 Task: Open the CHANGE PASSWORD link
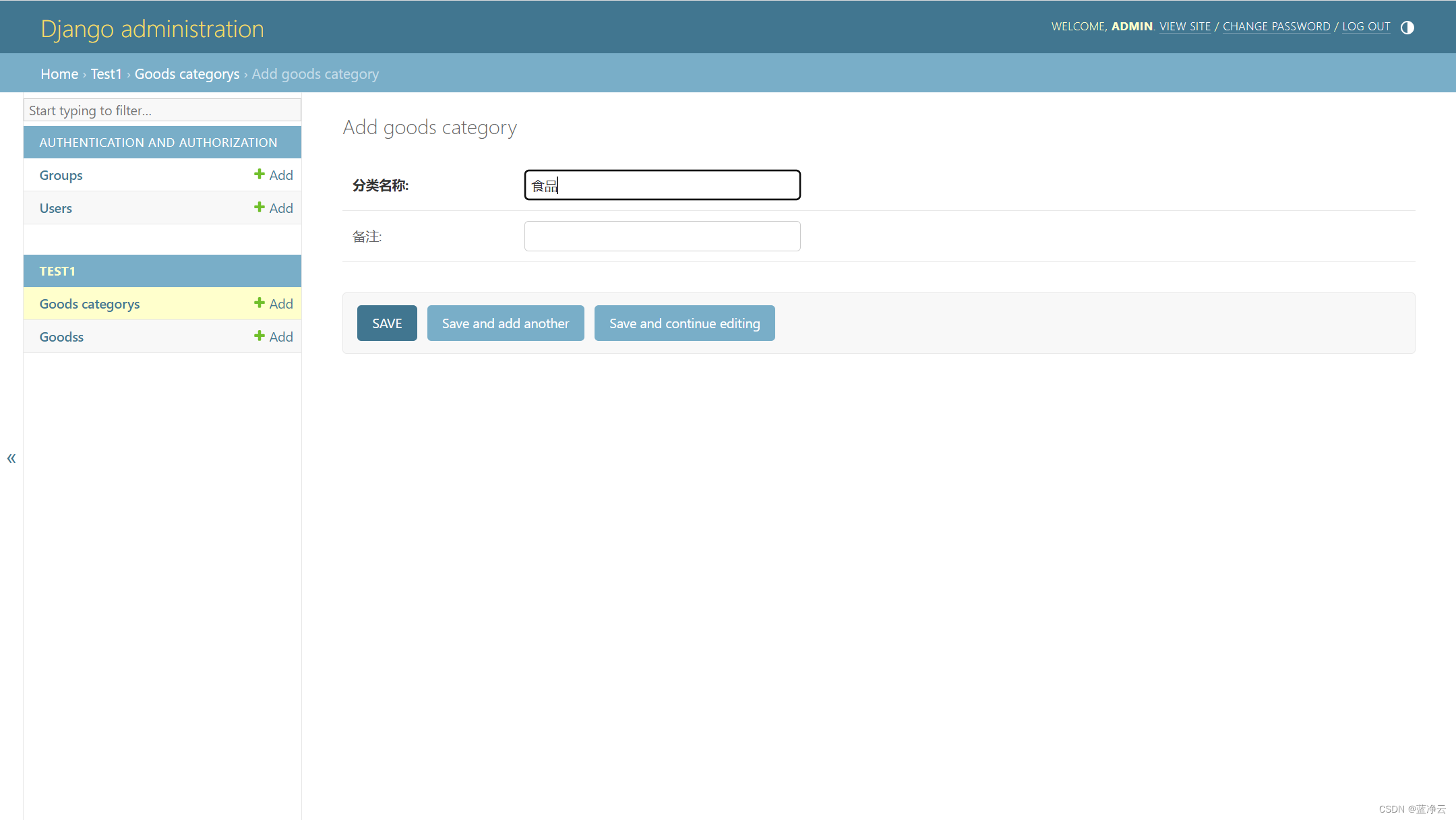[1276, 27]
